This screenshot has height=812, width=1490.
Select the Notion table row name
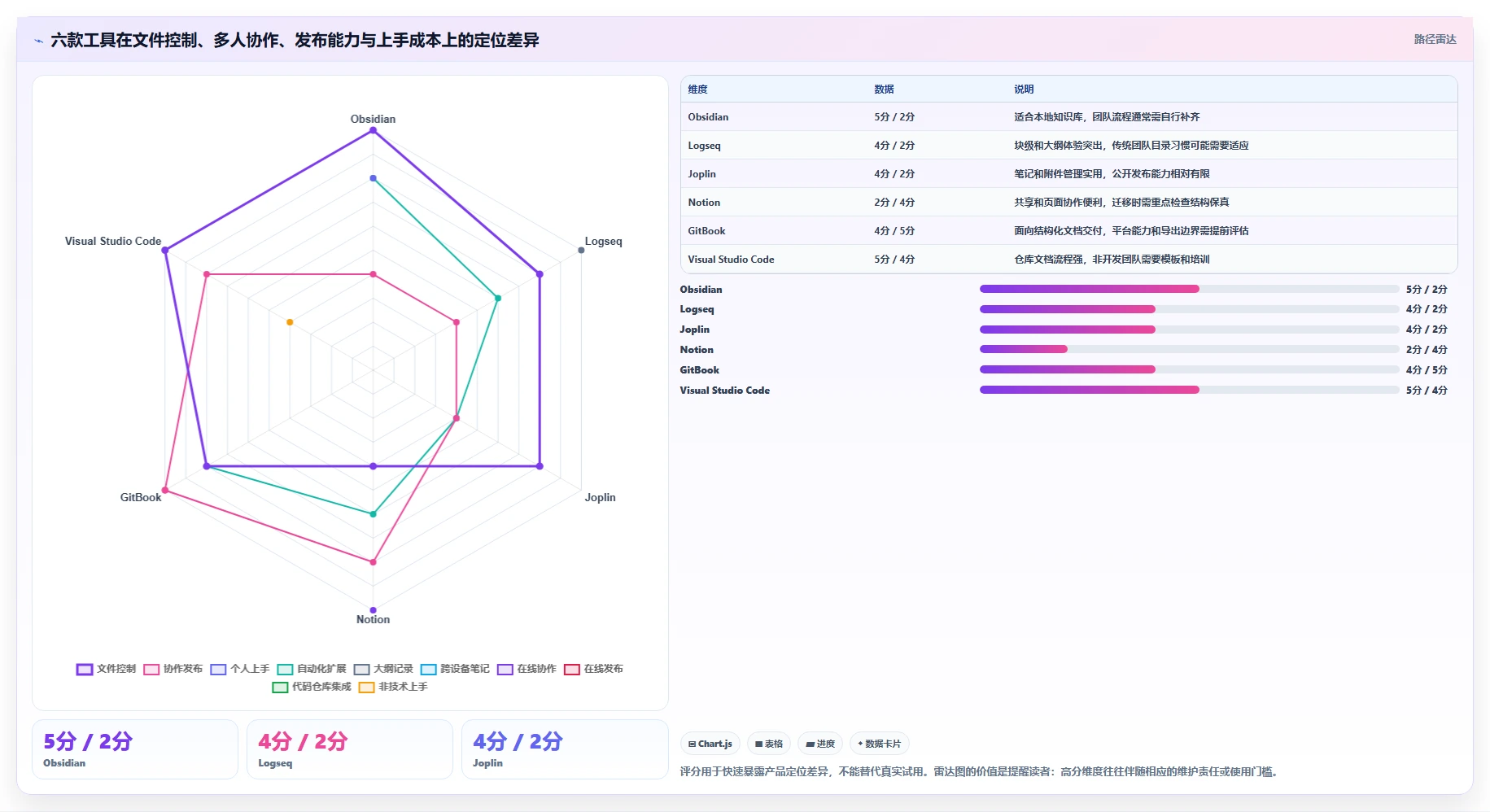point(704,203)
